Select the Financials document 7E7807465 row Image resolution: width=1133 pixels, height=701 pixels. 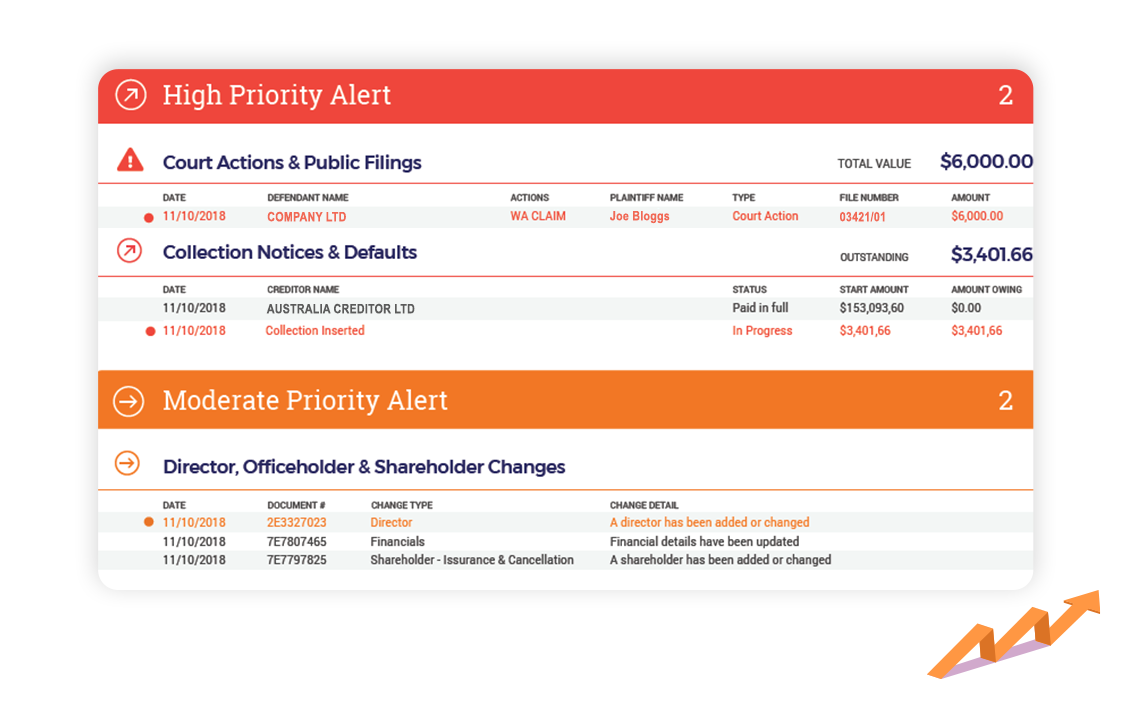point(565,541)
